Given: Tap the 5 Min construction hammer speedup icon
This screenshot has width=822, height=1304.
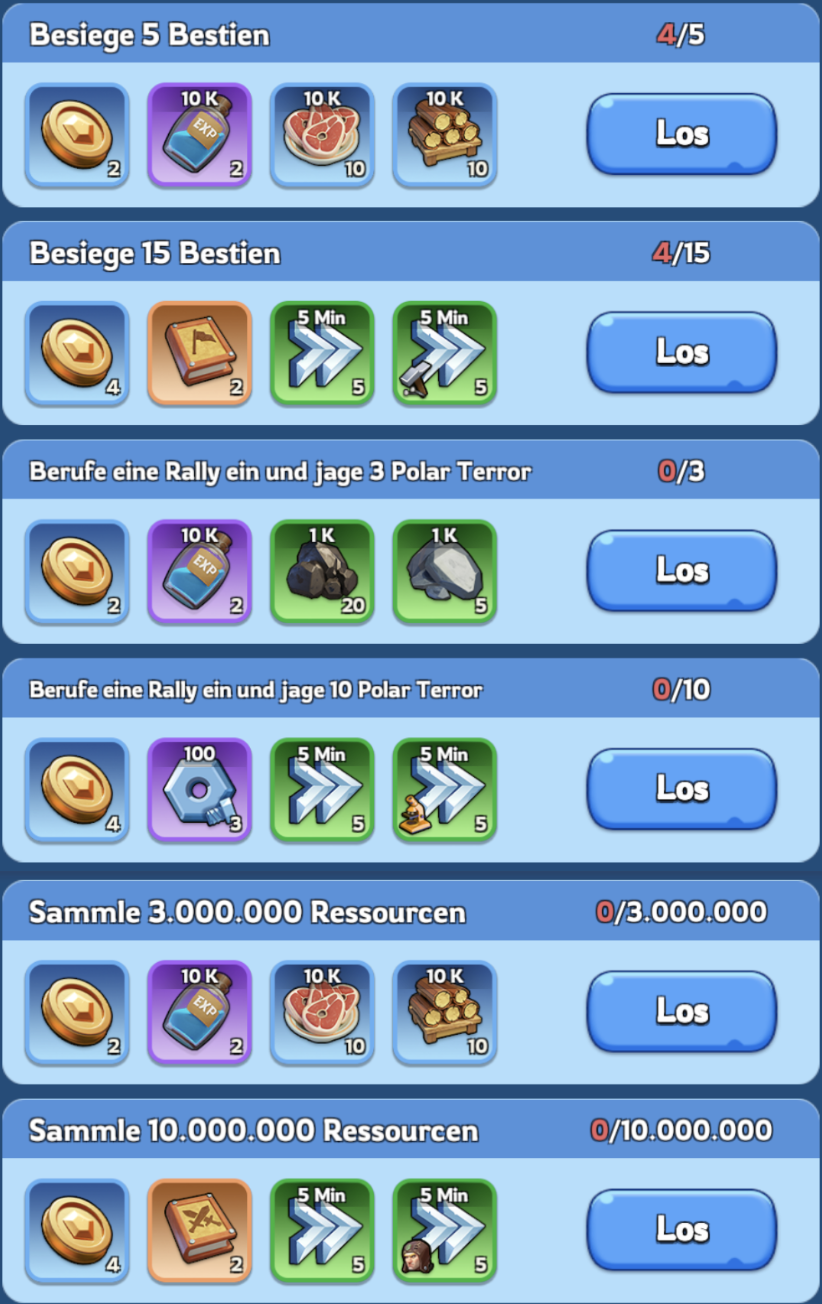Looking at the screenshot, I should pos(445,353).
